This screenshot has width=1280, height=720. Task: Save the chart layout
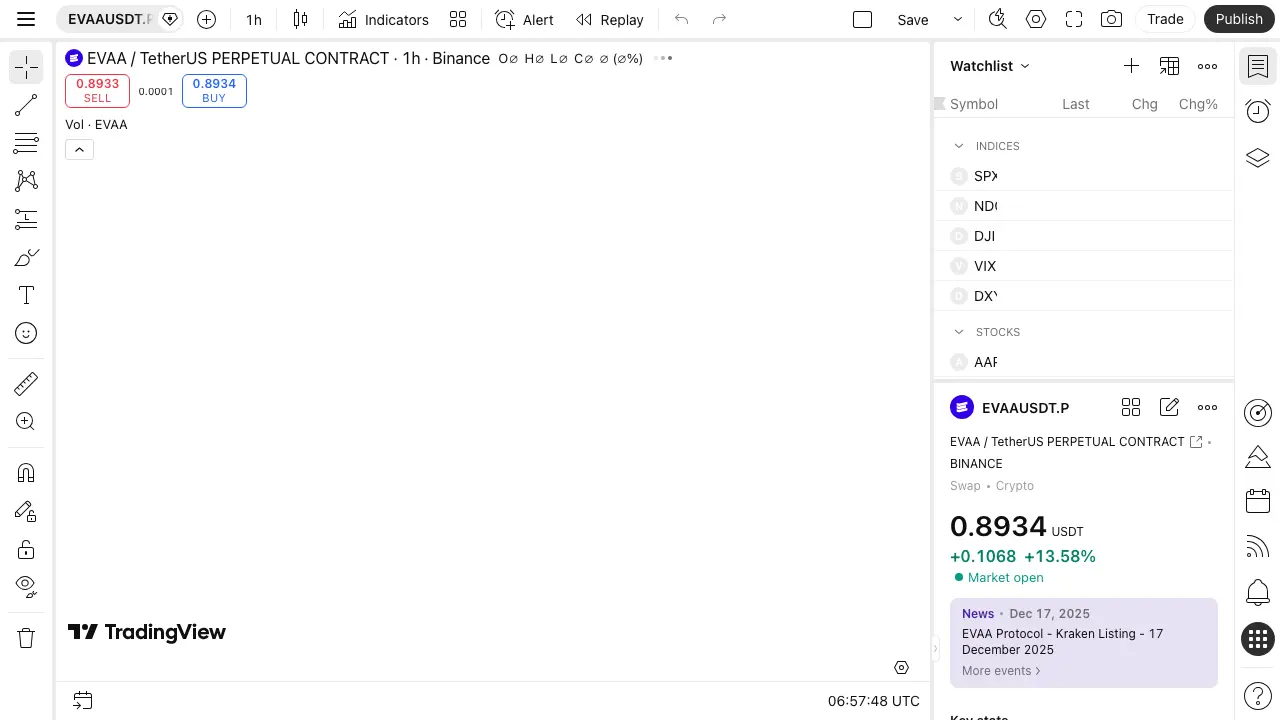click(913, 19)
